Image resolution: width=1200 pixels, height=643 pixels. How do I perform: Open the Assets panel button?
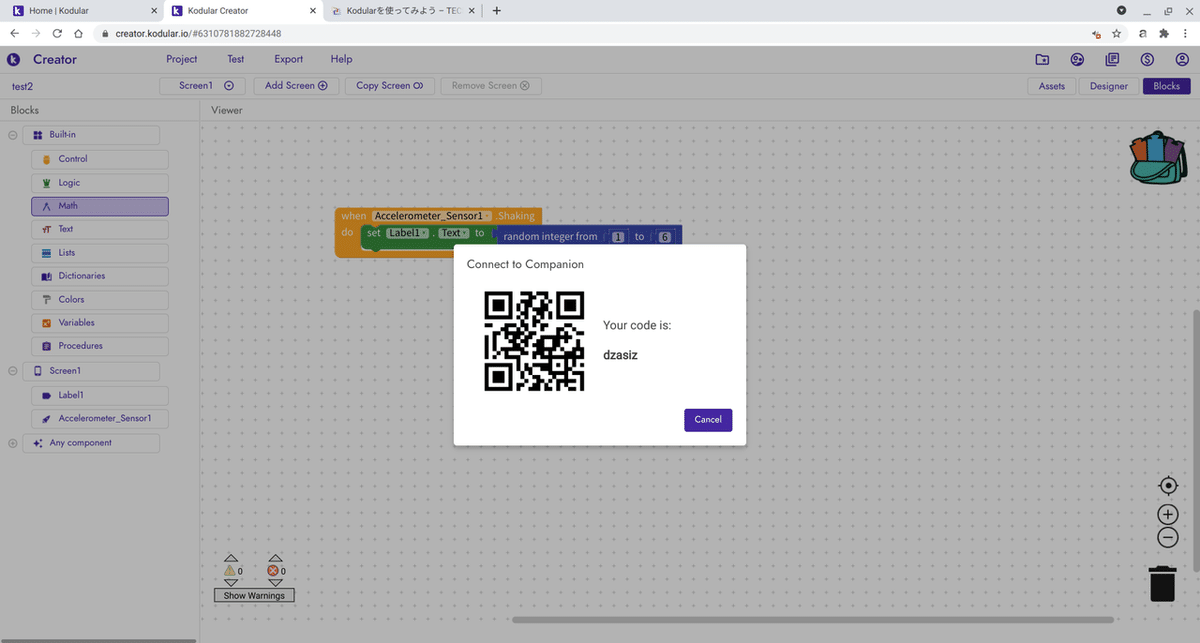click(x=1052, y=86)
